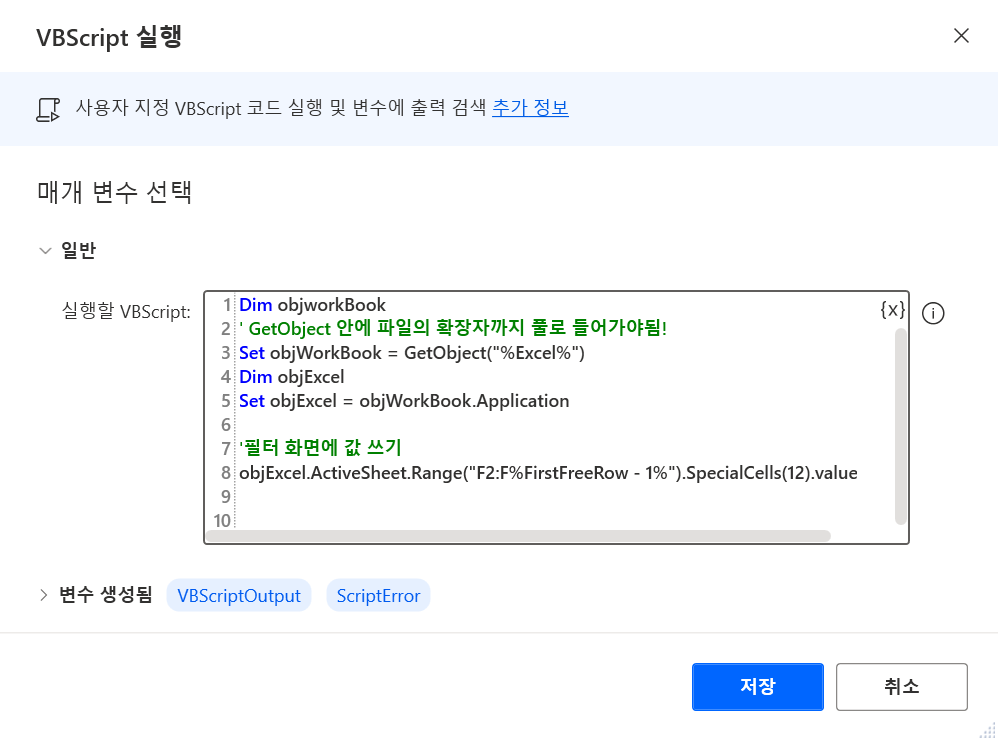
Task: Click the dialog resize grip corner
Action: [x=987, y=730]
